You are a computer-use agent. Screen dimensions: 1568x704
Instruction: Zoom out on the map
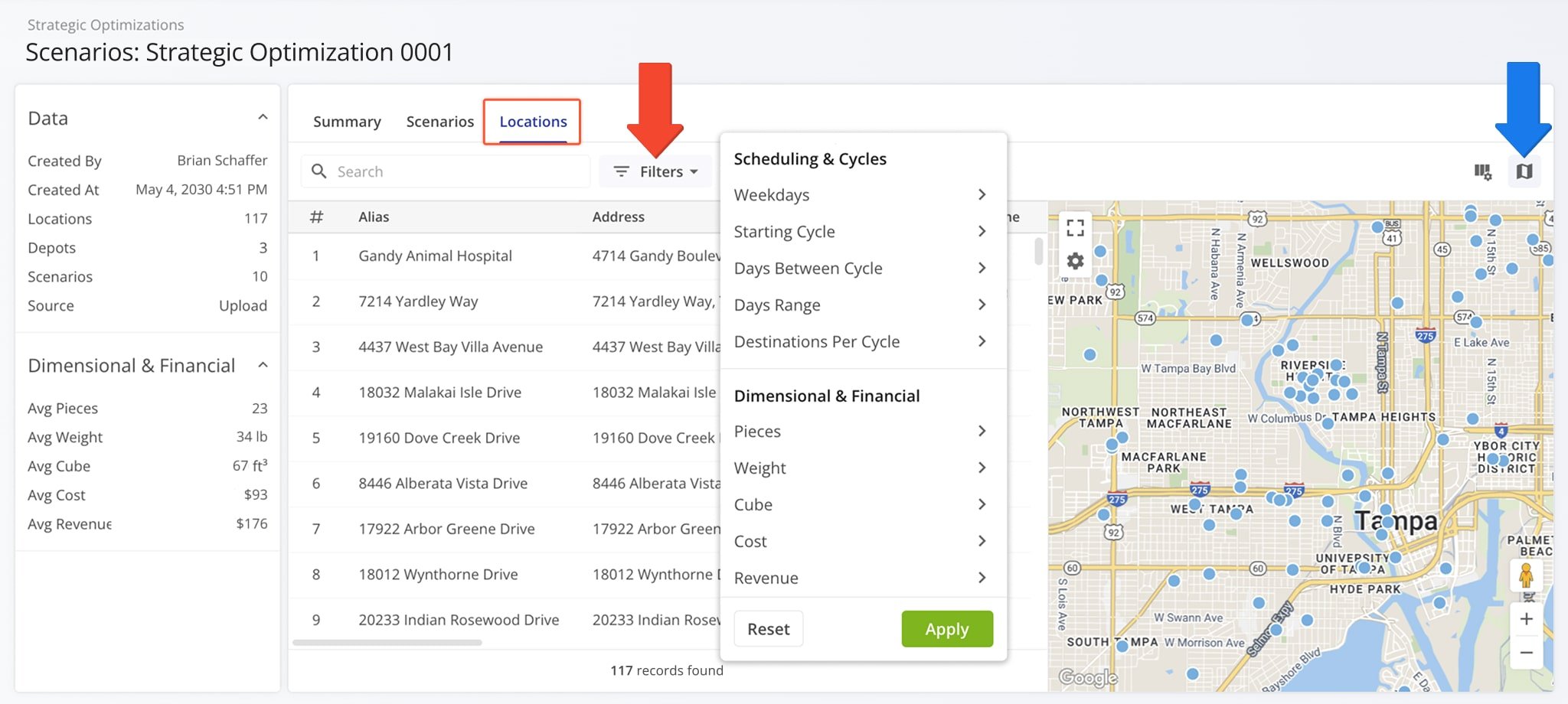[1526, 653]
